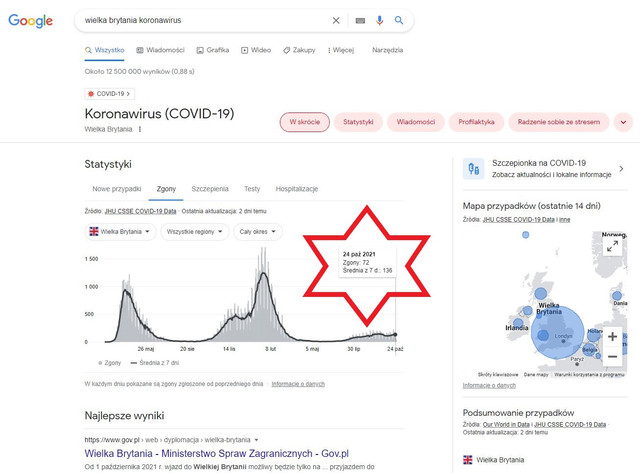The height and width of the screenshot is (473, 640).
Task: Select the Nowe przypadki statistics tab
Action: coord(117,189)
